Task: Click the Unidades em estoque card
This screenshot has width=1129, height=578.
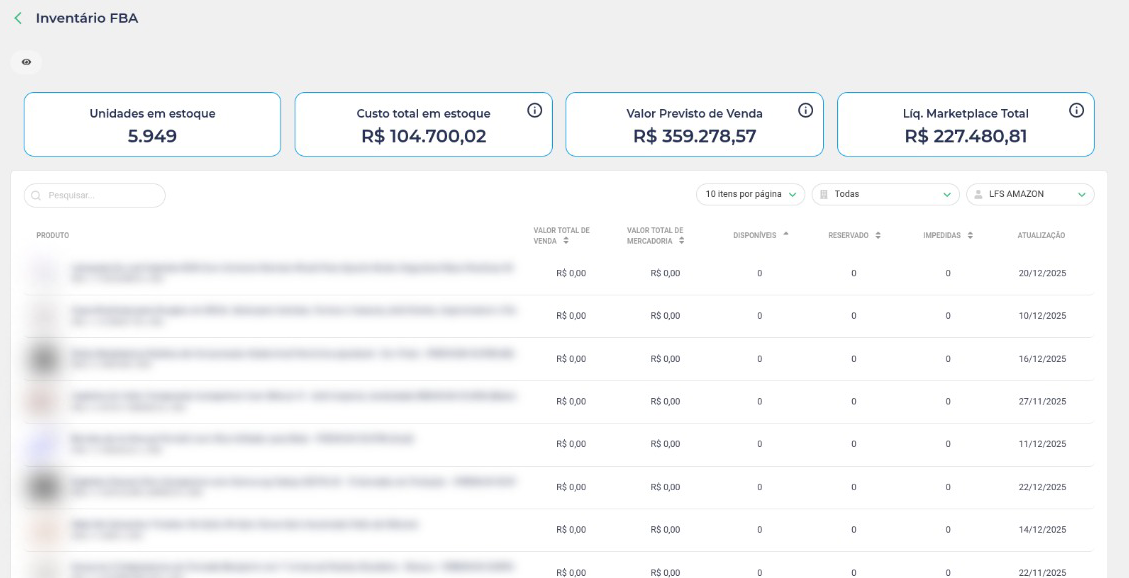Action: [x=152, y=125]
